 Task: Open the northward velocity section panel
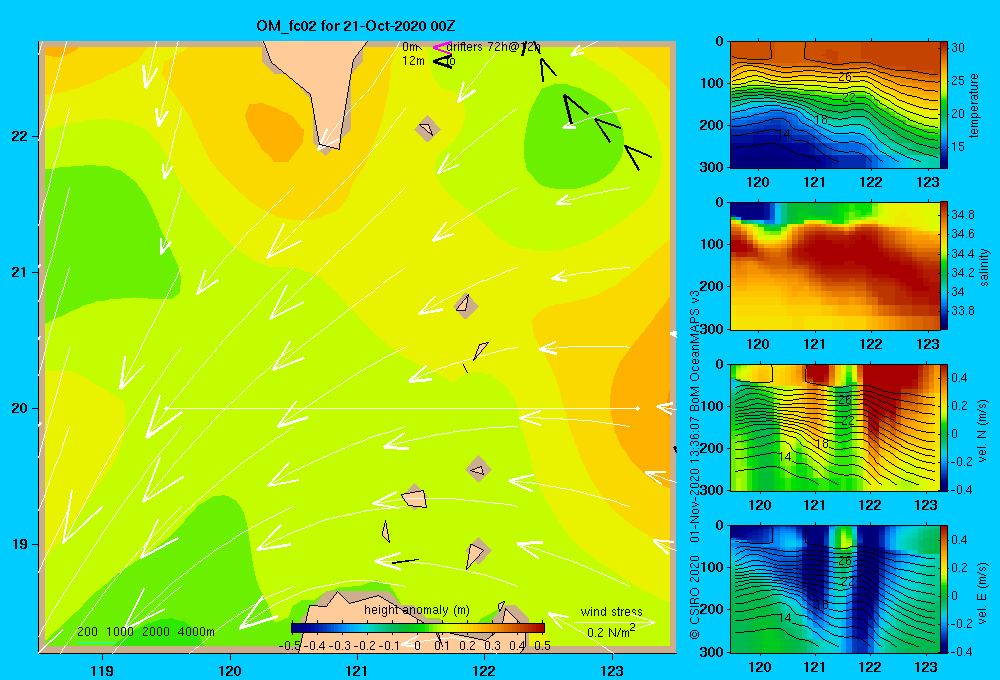pos(834,427)
